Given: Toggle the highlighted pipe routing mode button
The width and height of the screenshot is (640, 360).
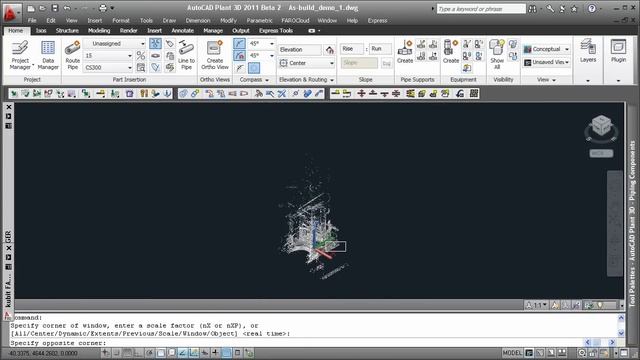Looking at the screenshot, I should [156, 43].
